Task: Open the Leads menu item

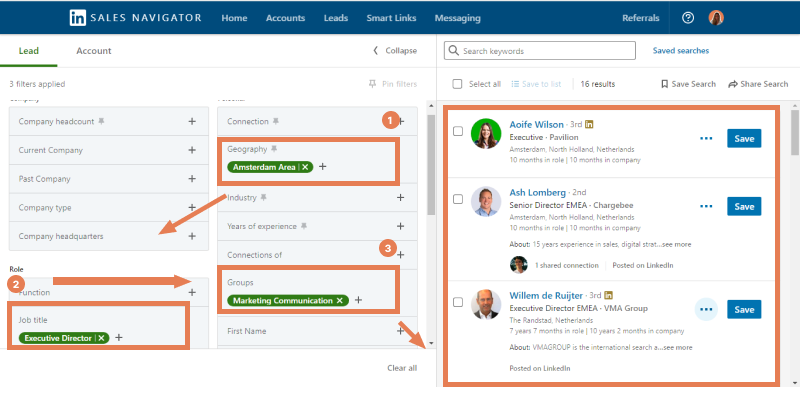Action: click(336, 18)
